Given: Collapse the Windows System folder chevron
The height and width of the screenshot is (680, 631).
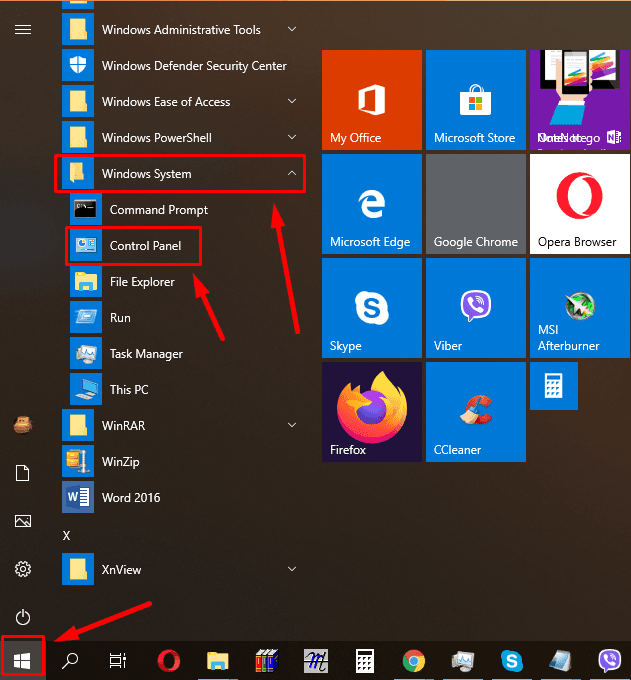Looking at the screenshot, I should tap(292, 173).
